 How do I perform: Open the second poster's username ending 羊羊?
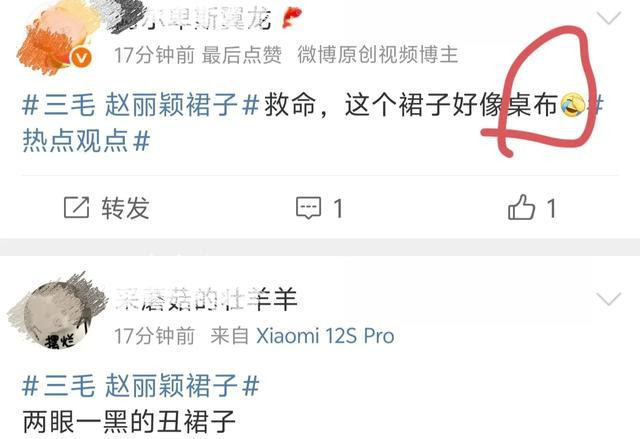[206, 299]
